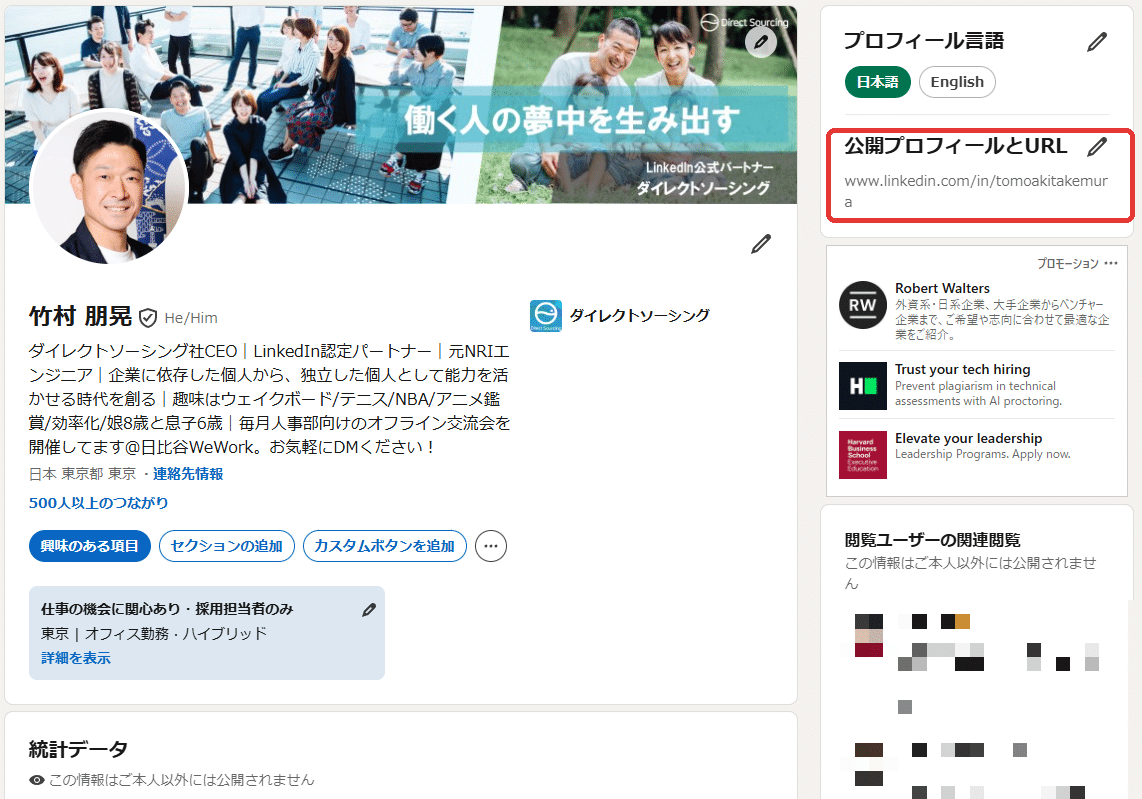Click the public profile URL text

976,191
